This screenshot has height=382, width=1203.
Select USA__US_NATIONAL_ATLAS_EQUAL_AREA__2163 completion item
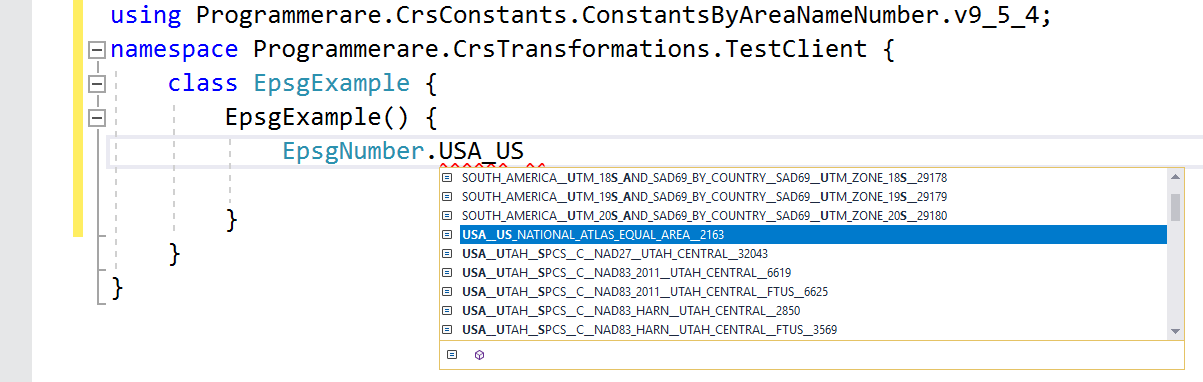tap(812, 235)
